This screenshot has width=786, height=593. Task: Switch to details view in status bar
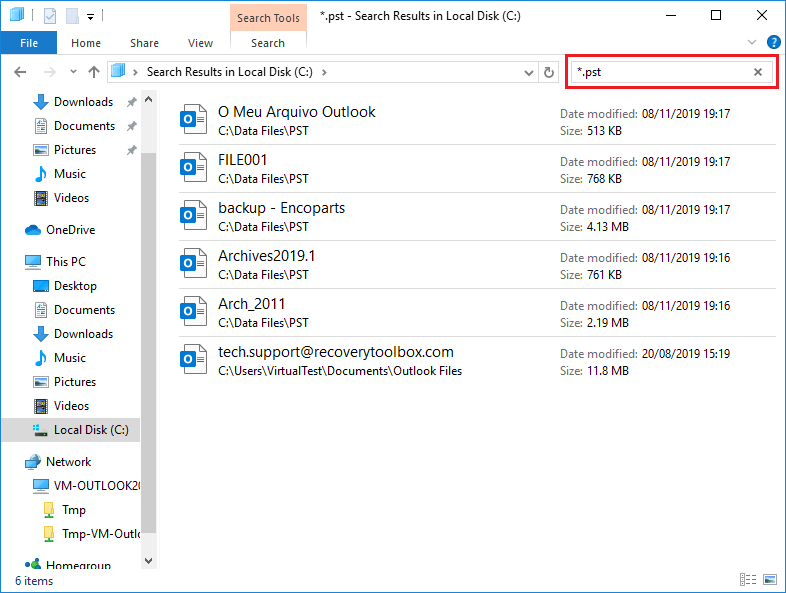tap(748, 580)
